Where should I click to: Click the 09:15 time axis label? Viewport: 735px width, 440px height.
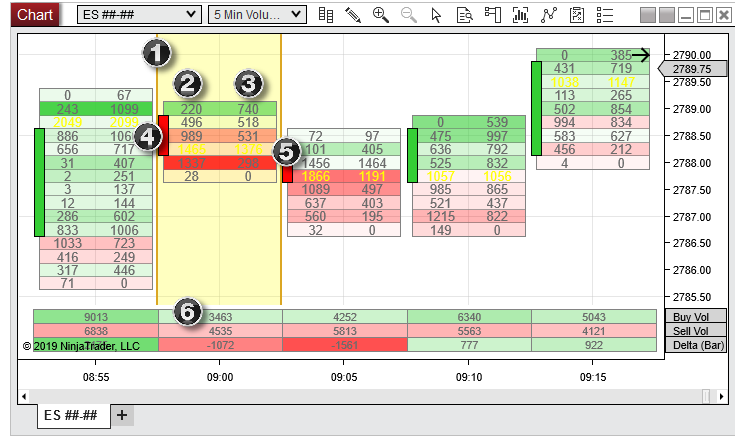point(593,377)
